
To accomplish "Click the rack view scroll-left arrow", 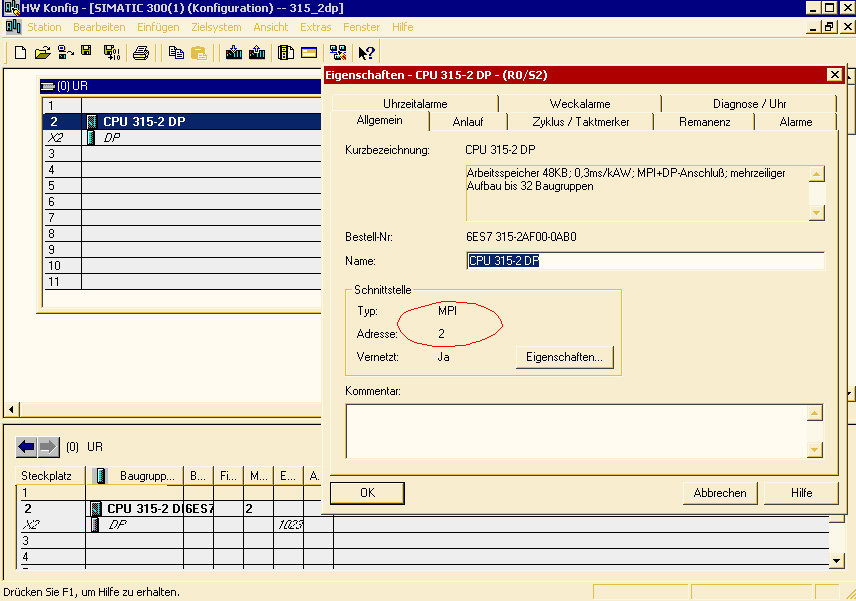I will point(11,409).
